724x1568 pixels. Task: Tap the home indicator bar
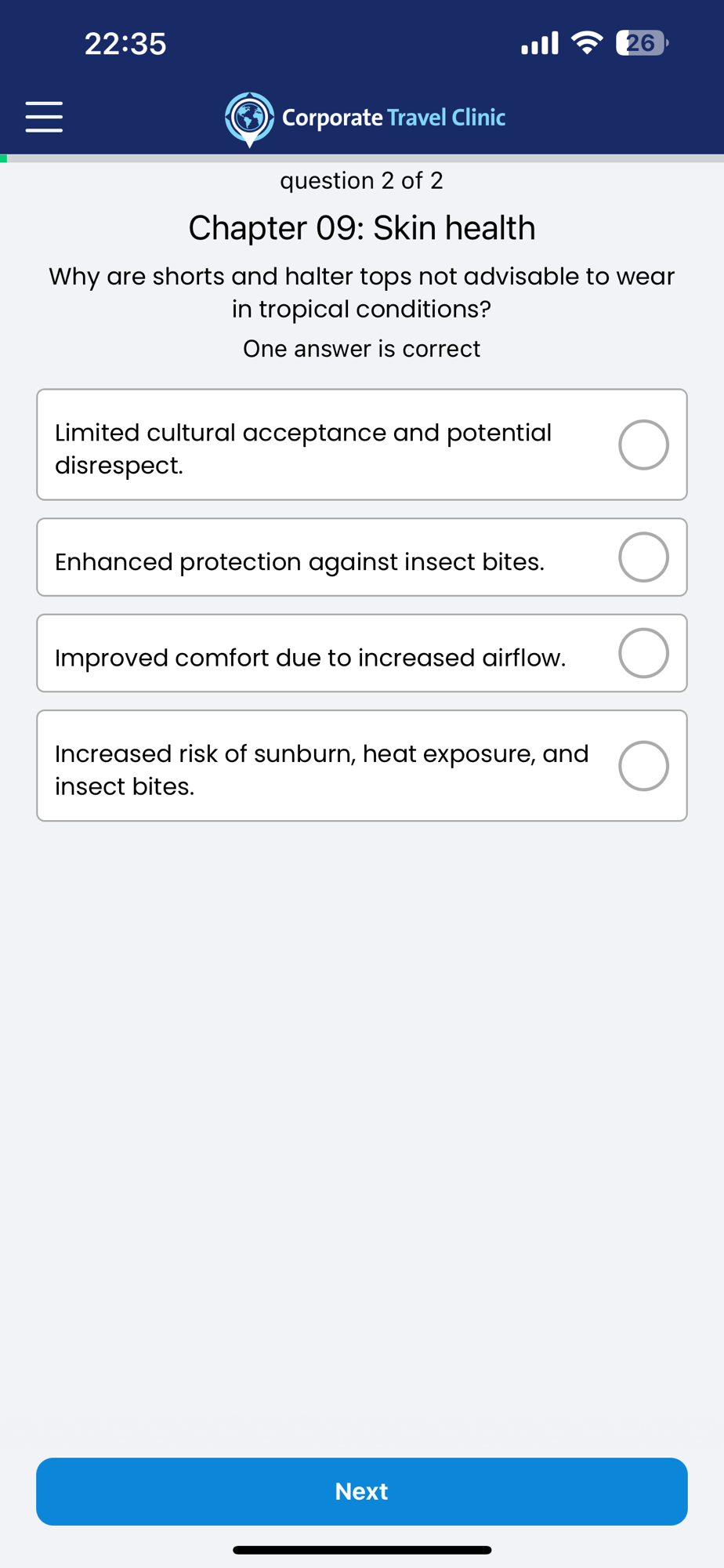click(362, 1550)
